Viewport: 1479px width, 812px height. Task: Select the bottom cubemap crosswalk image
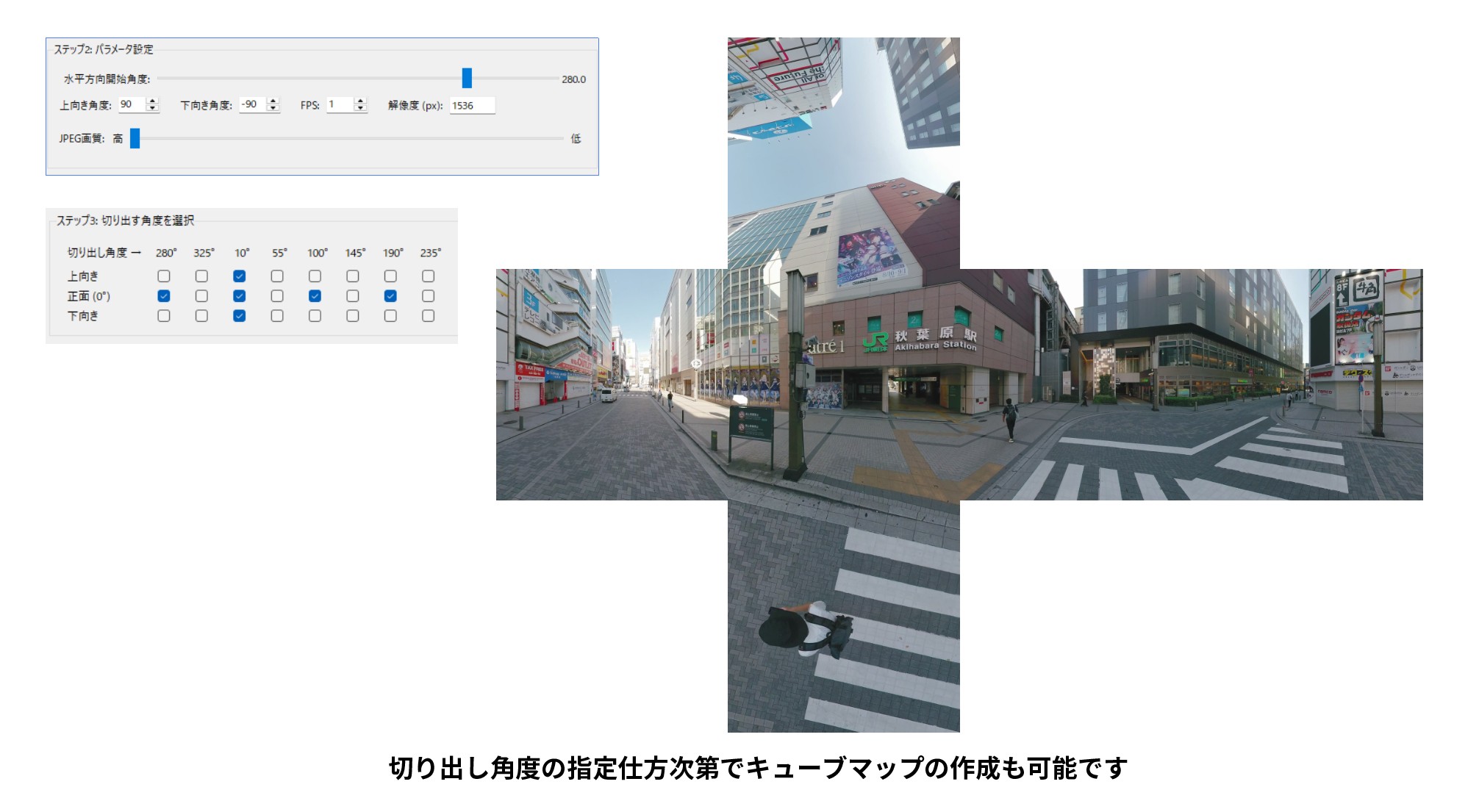(x=844, y=616)
